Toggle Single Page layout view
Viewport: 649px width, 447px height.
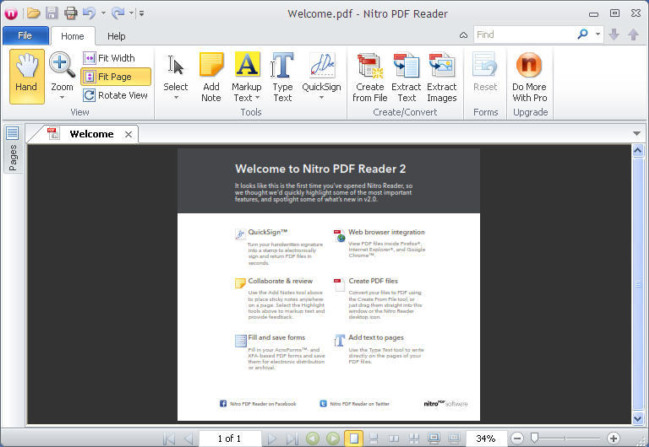tap(354, 438)
